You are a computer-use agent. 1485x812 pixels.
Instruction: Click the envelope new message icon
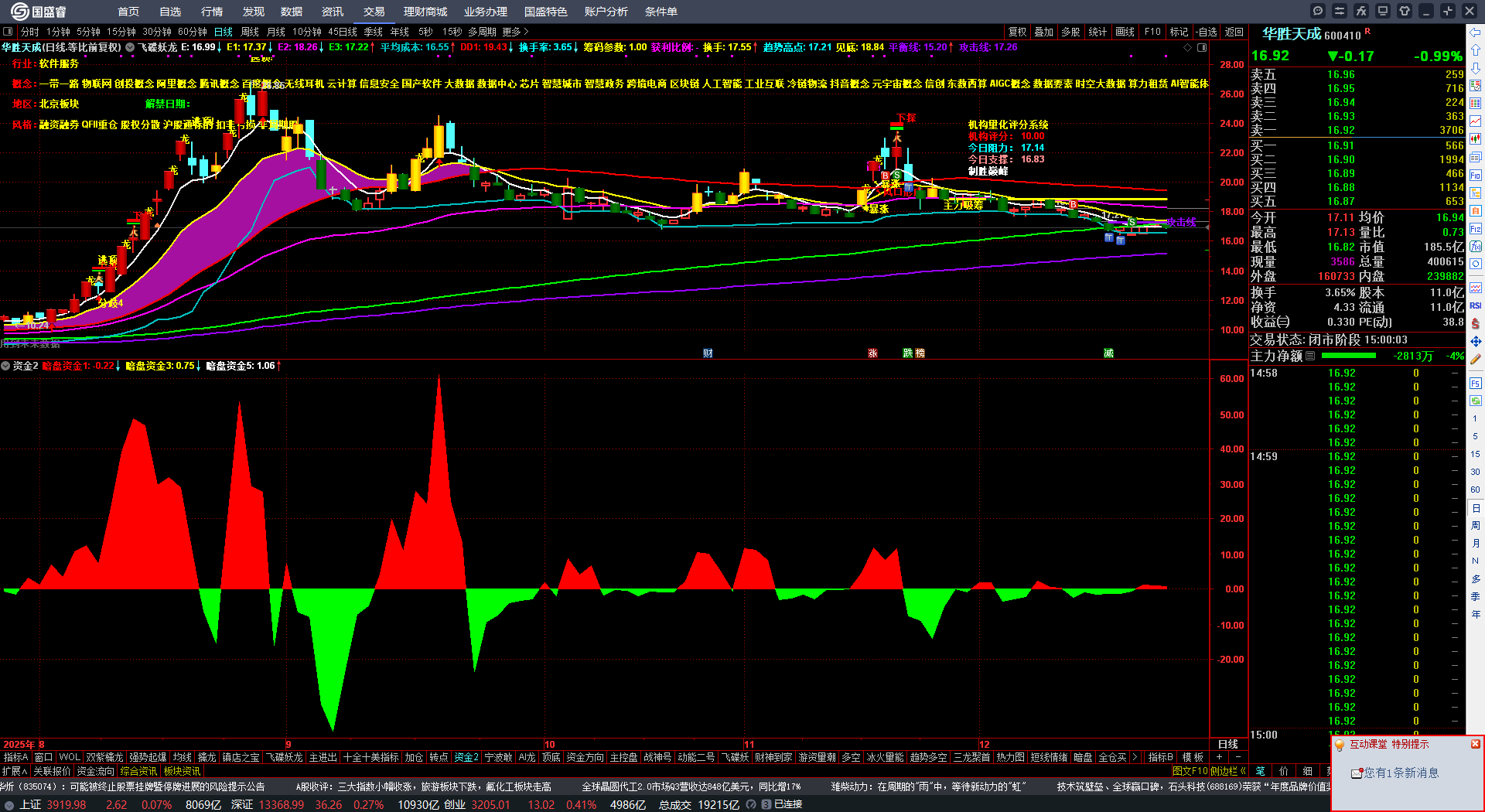(1357, 773)
